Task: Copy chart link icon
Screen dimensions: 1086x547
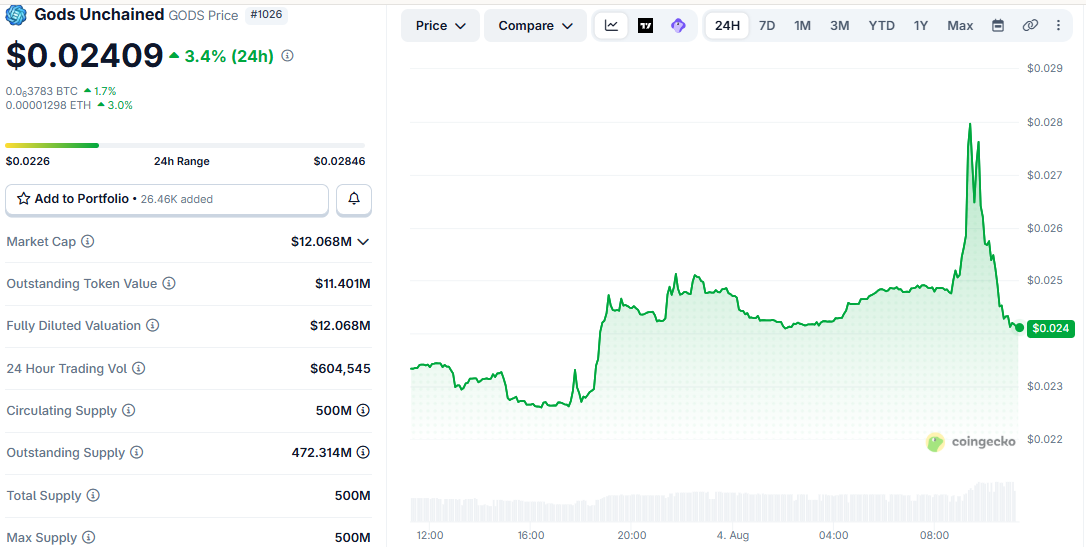Action: coord(1030,26)
